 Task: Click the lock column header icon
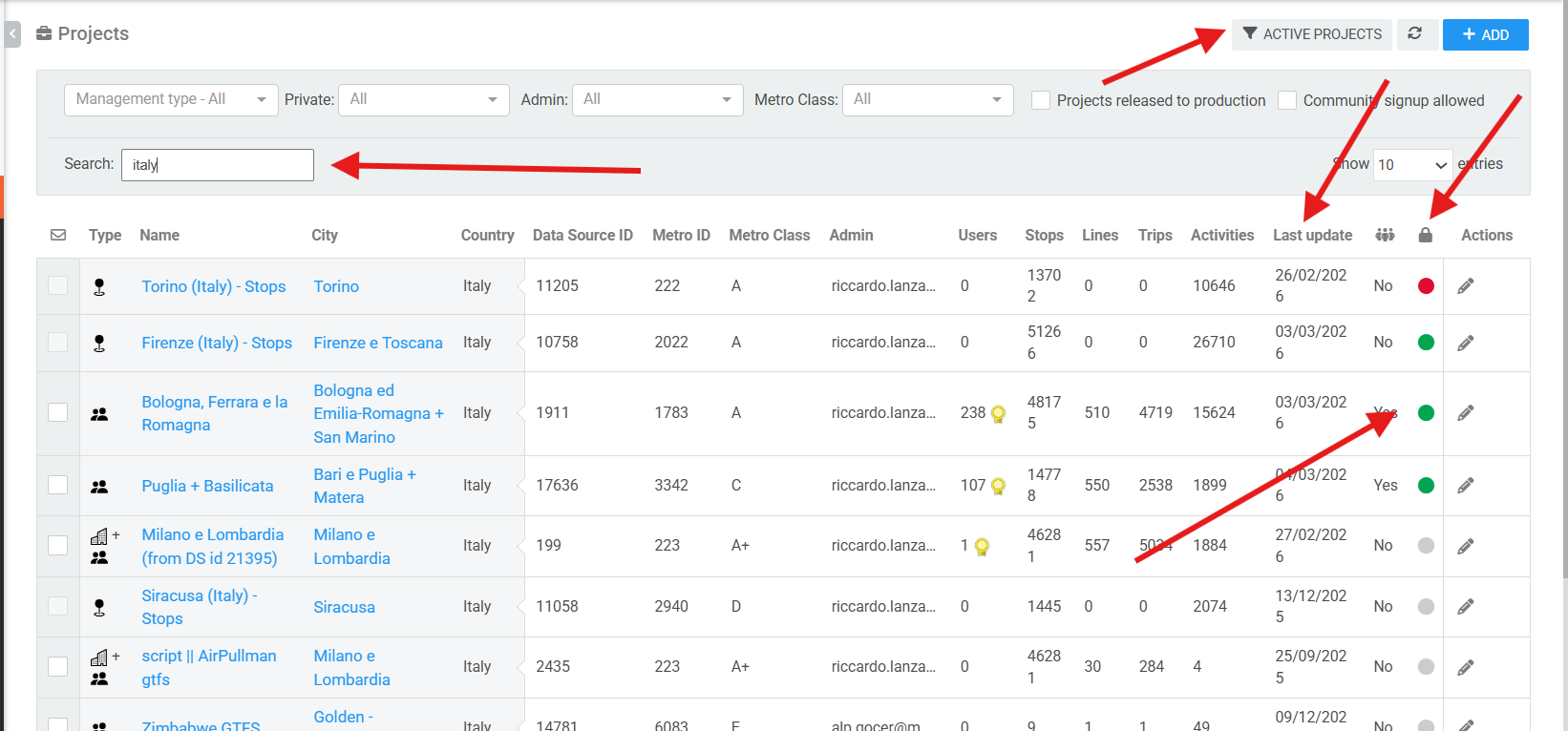(x=1426, y=235)
